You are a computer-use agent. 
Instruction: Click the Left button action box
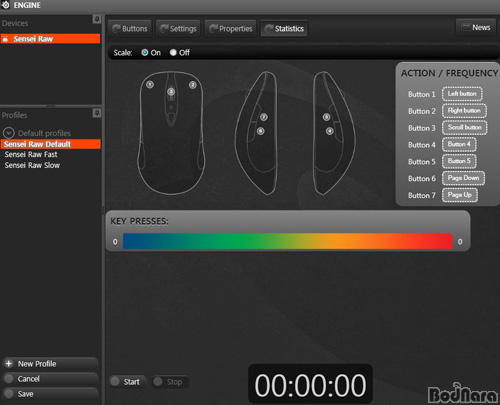pos(462,94)
